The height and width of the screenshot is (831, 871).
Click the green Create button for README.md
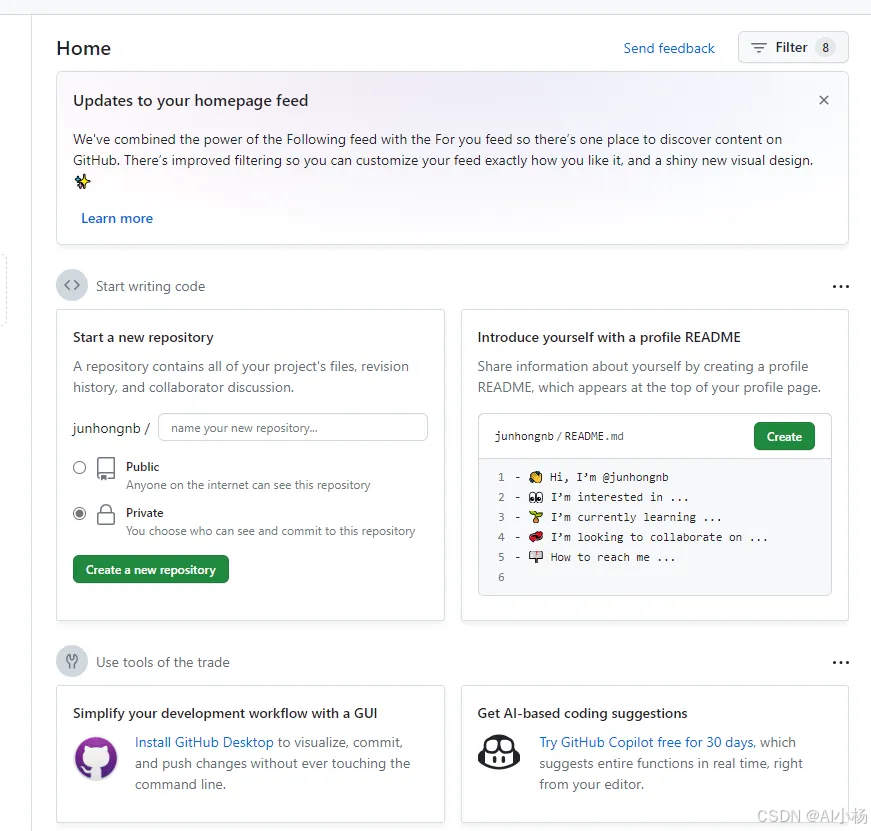pyautogui.click(x=784, y=437)
